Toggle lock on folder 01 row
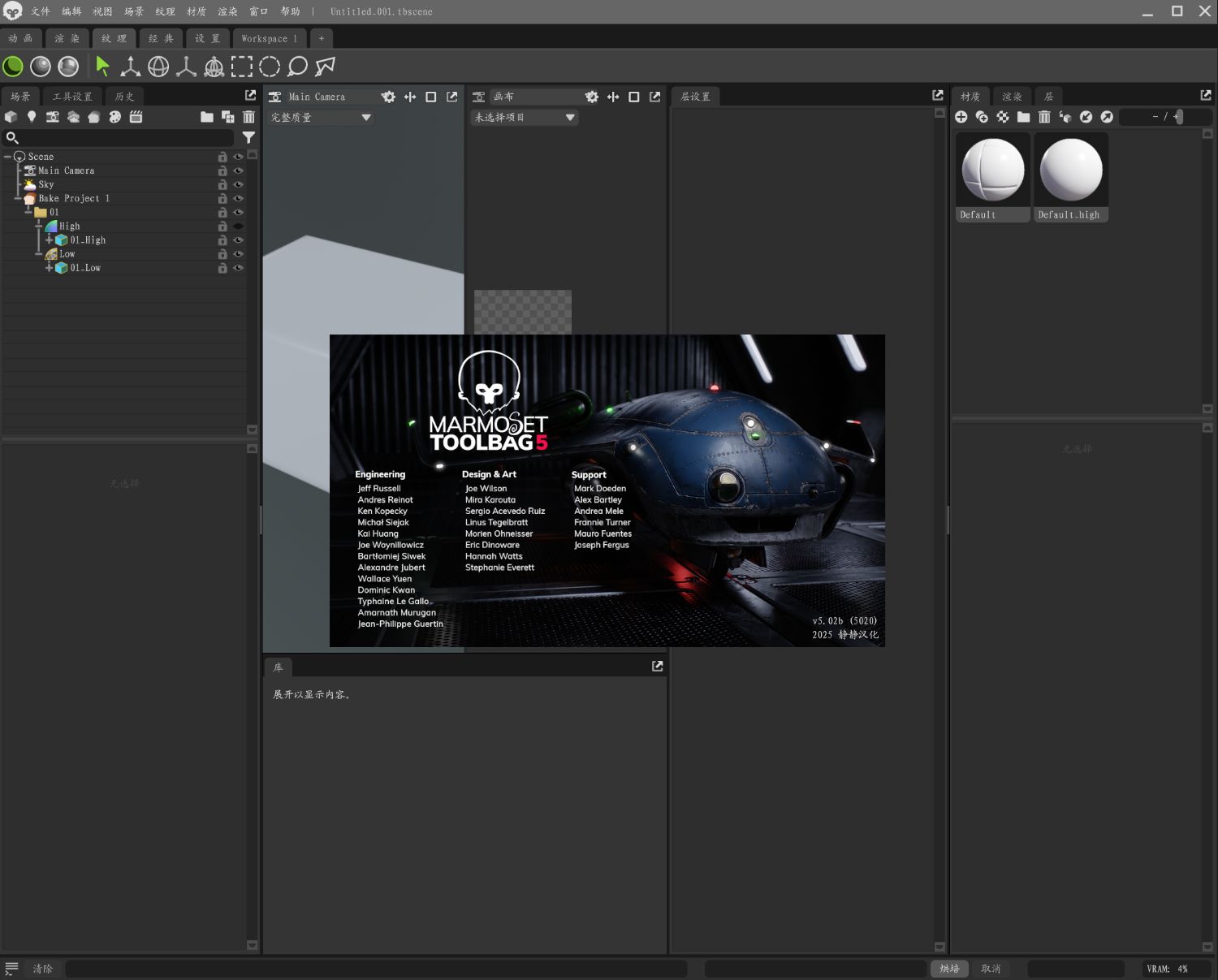This screenshot has height=980, width=1218. (222, 212)
